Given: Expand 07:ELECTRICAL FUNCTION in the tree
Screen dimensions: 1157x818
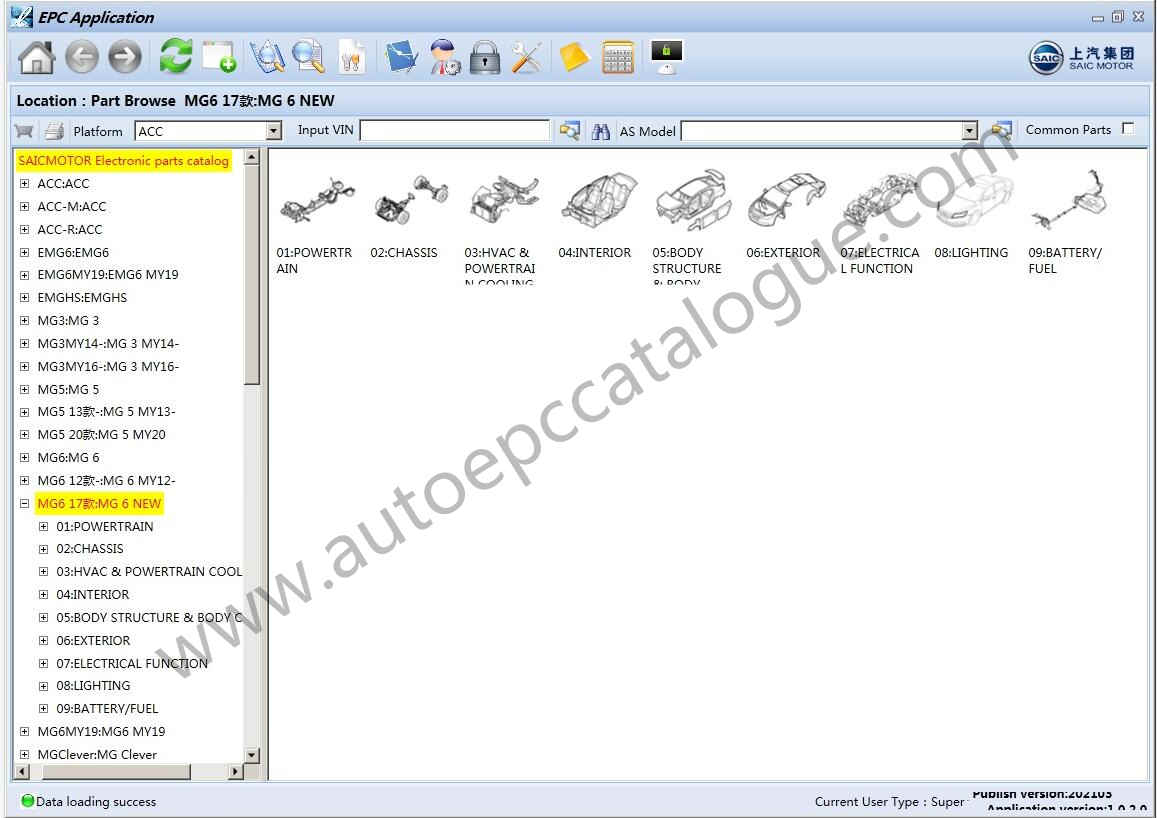Looking at the screenshot, I should pyautogui.click(x=44, y=663).
